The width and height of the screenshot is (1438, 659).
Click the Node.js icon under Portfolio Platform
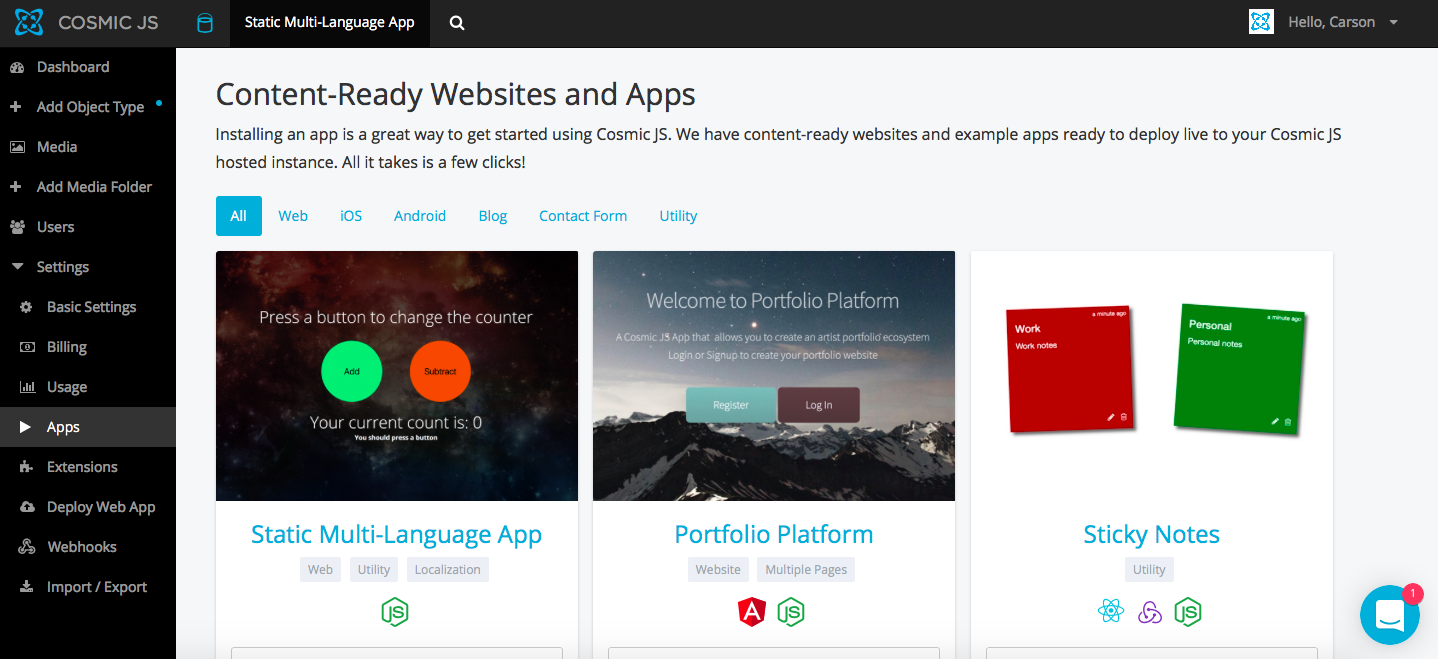(791, 612)
